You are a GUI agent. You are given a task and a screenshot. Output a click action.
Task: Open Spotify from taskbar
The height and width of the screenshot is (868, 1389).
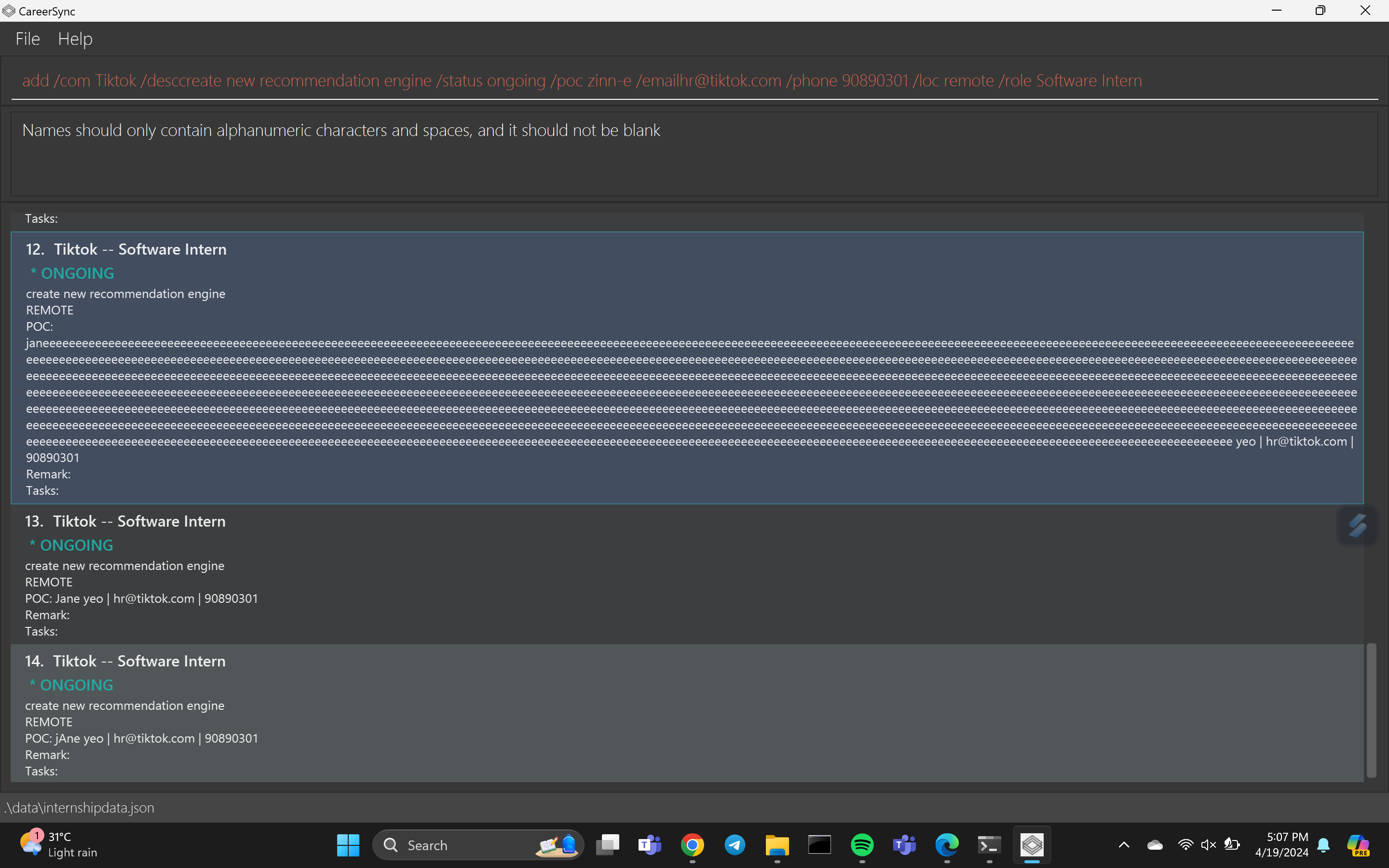[862, 845]
